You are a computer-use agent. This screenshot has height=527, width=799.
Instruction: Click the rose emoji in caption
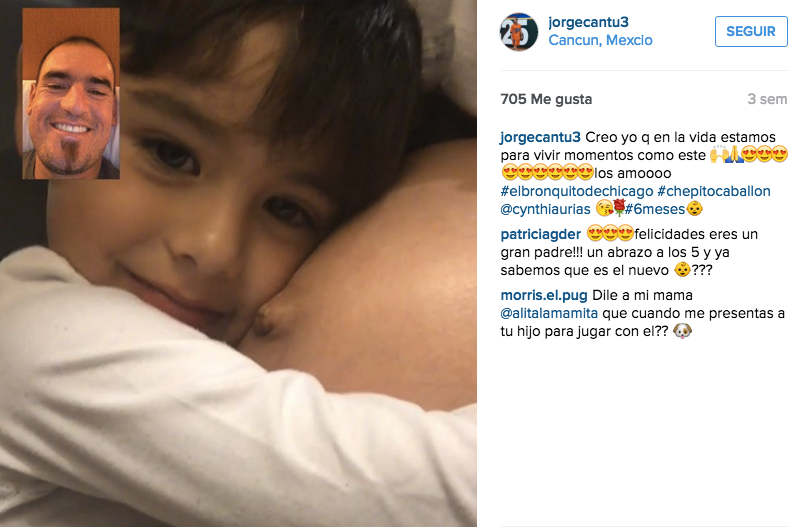click(x=619, y=208)
